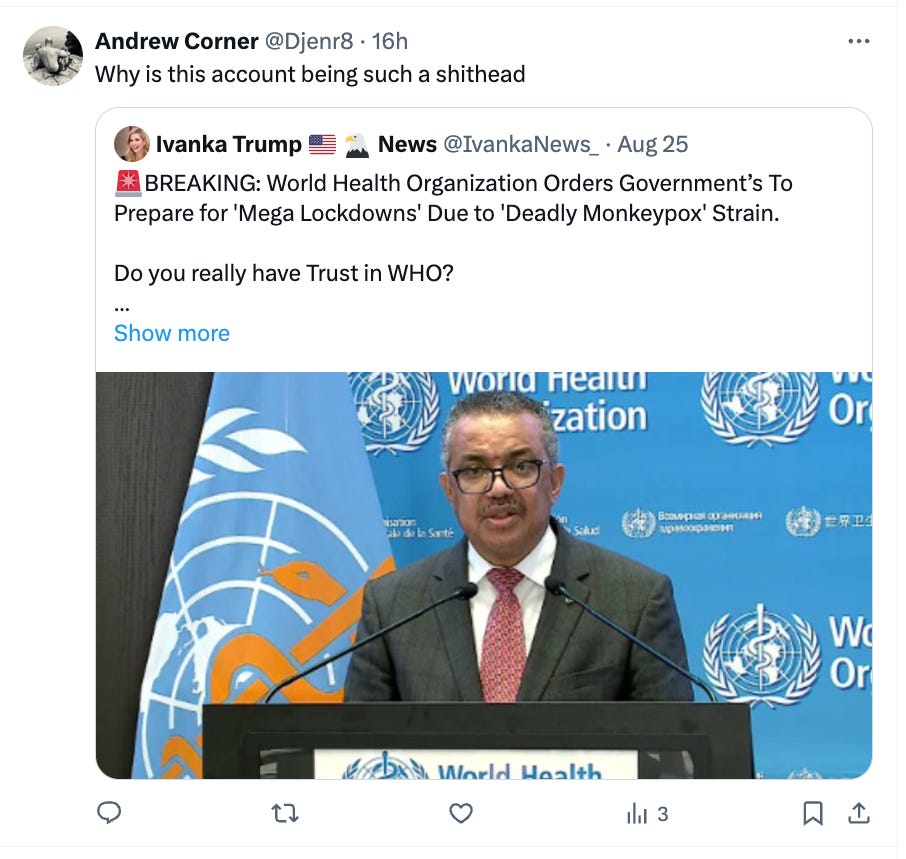906x859 pixels.
Task: Bookmark this tweet
Action: click(813, 813)
